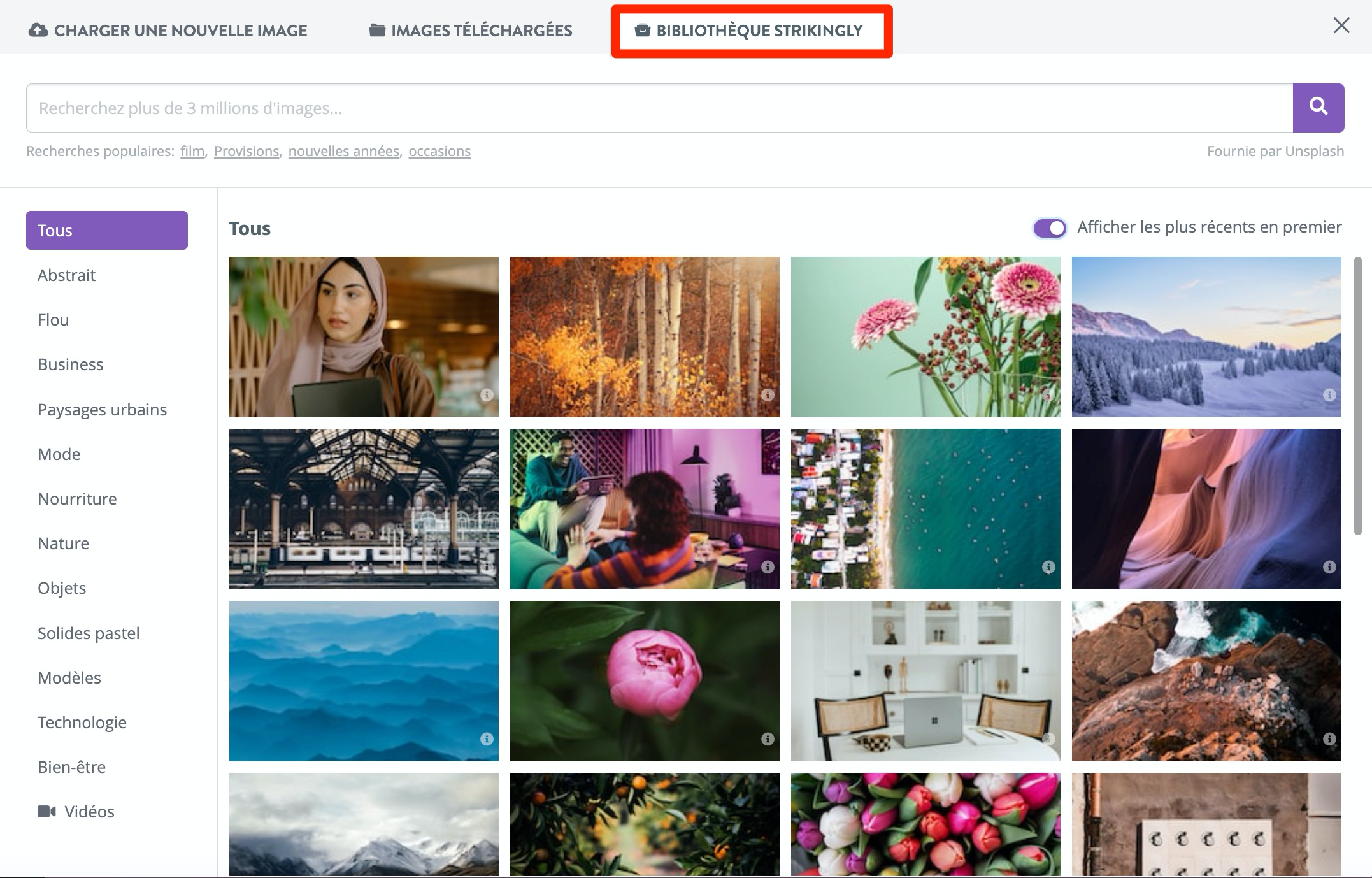The width and height of the screenshot is (1372, 878).
Task: Select the Tous category
Action: 107,230
